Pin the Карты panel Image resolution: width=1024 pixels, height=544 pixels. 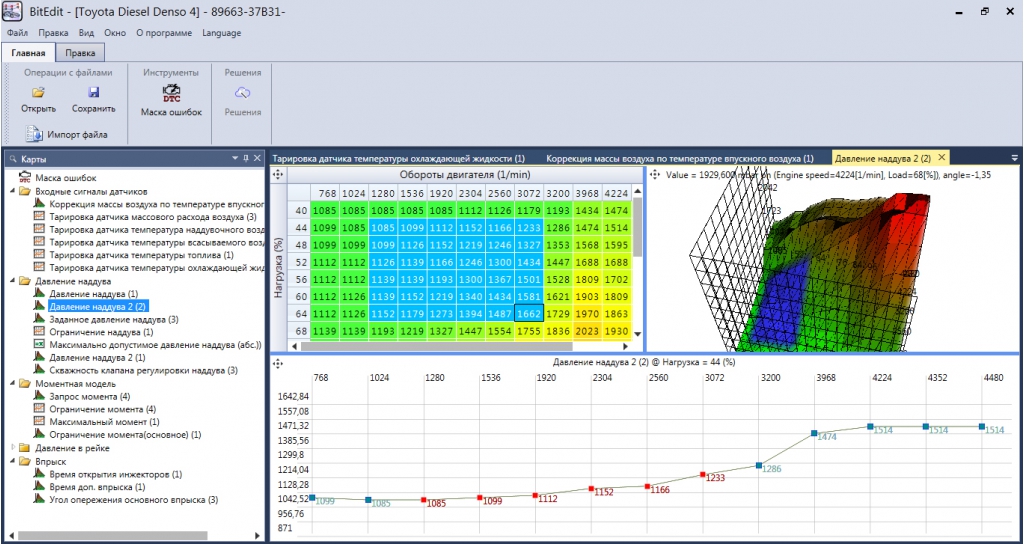coord(246,158)
